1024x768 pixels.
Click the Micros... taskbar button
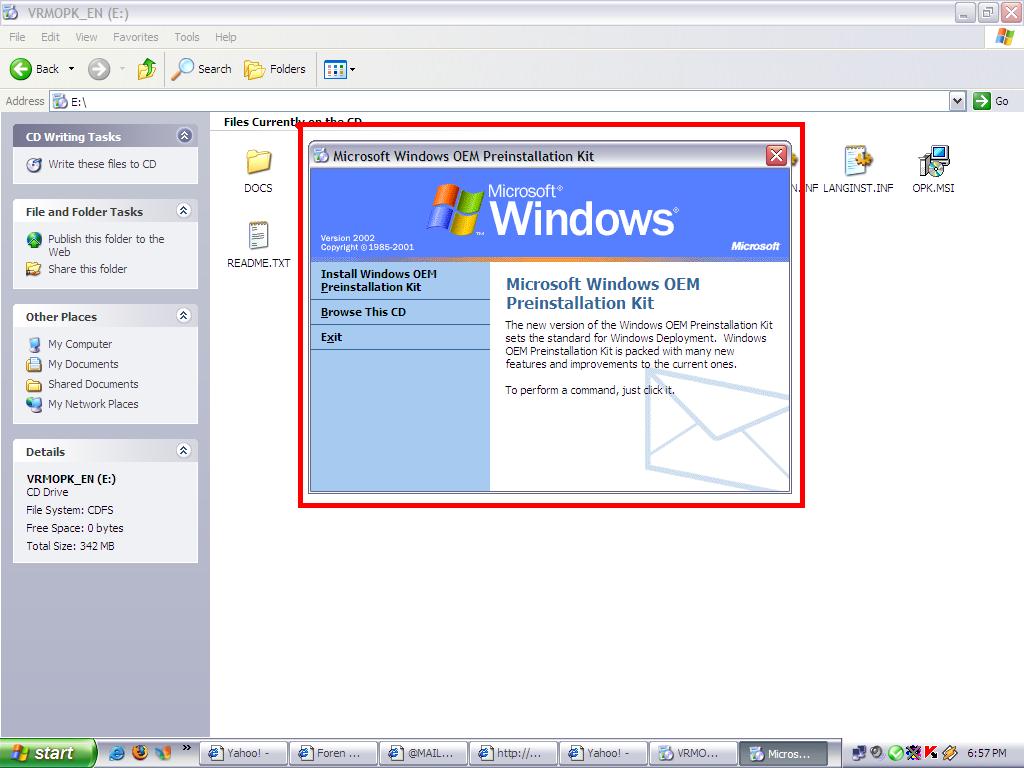(783, 753)
